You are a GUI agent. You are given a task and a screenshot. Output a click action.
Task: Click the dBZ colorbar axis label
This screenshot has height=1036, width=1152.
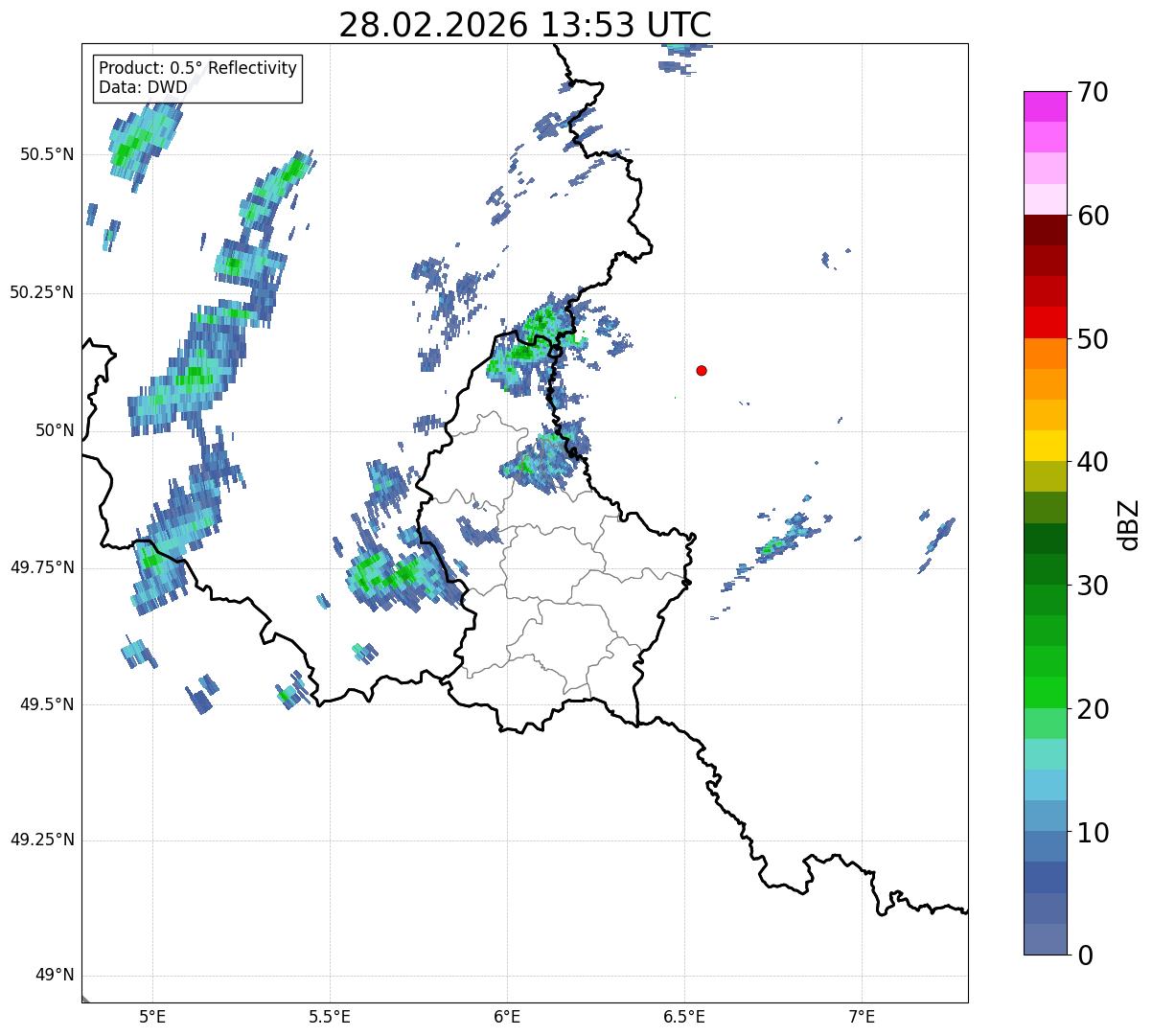pos(1129,523)
